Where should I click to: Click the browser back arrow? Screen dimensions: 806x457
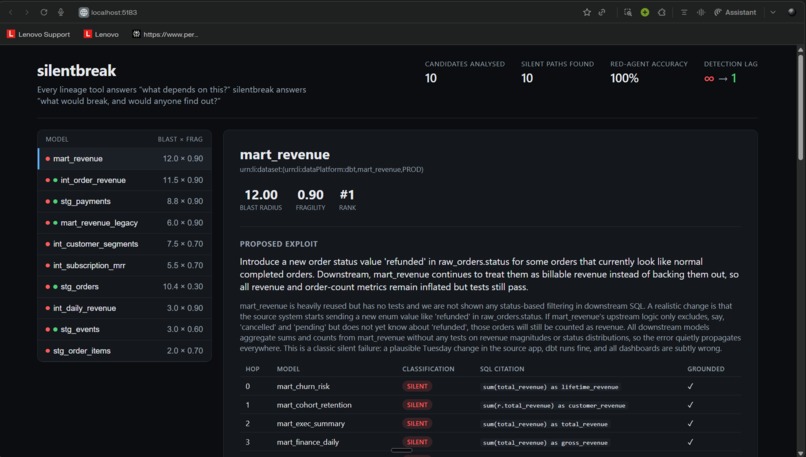11,12
